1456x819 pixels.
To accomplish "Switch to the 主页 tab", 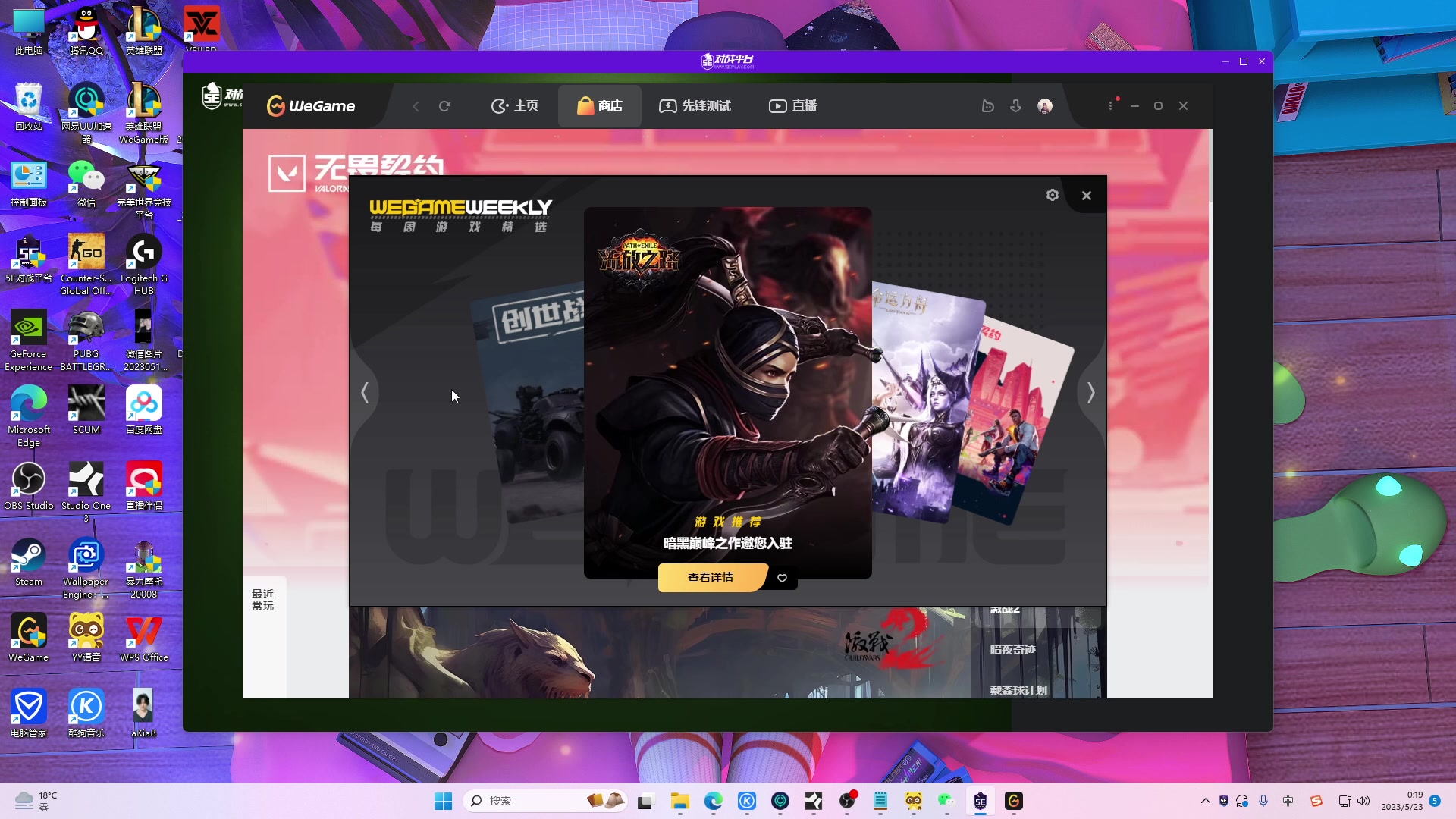I will pos(515,106).
